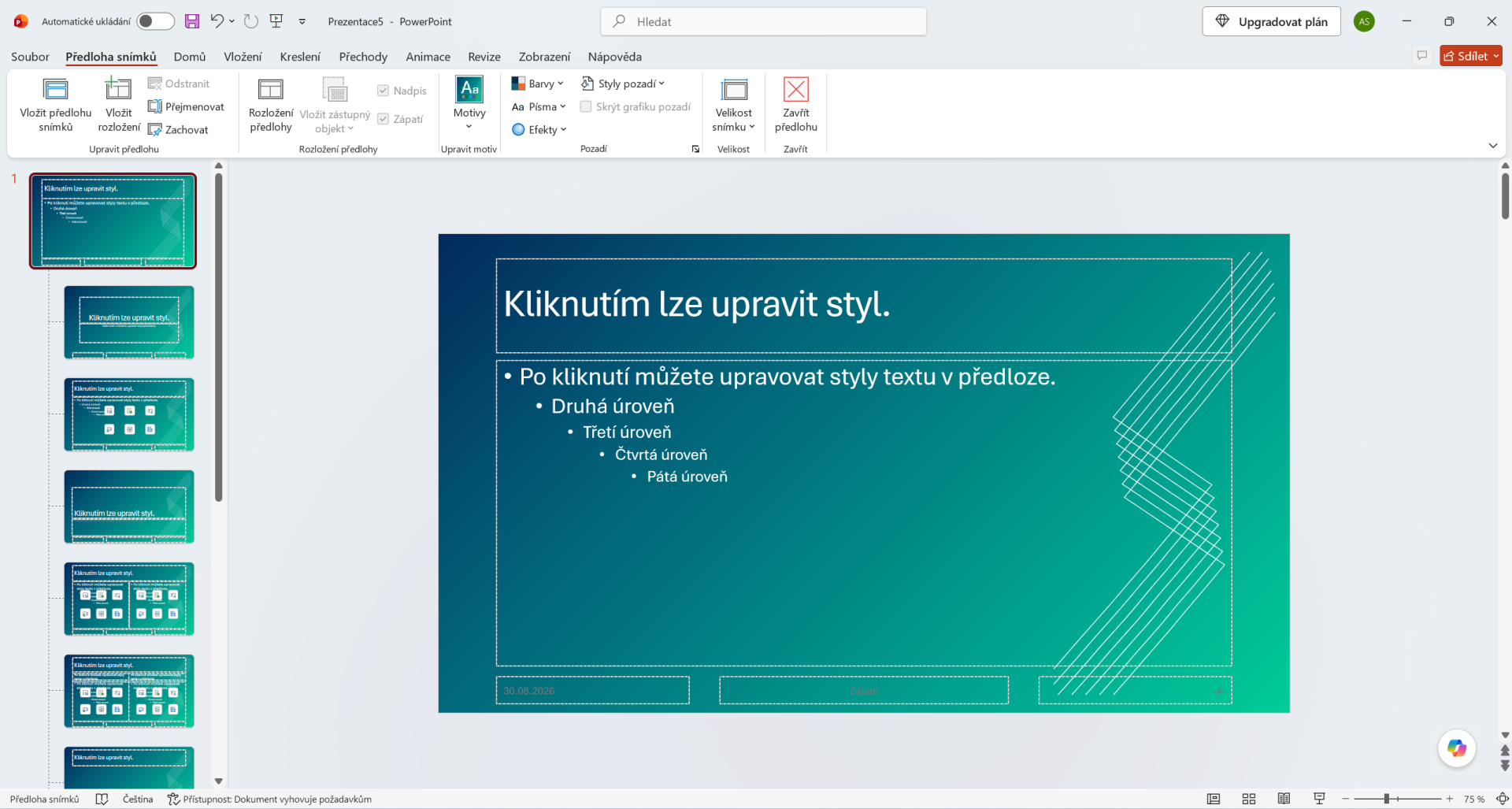Open the undo history dropdown arrow
This screenshot has width=1512, height=809.
click(232, 21)
